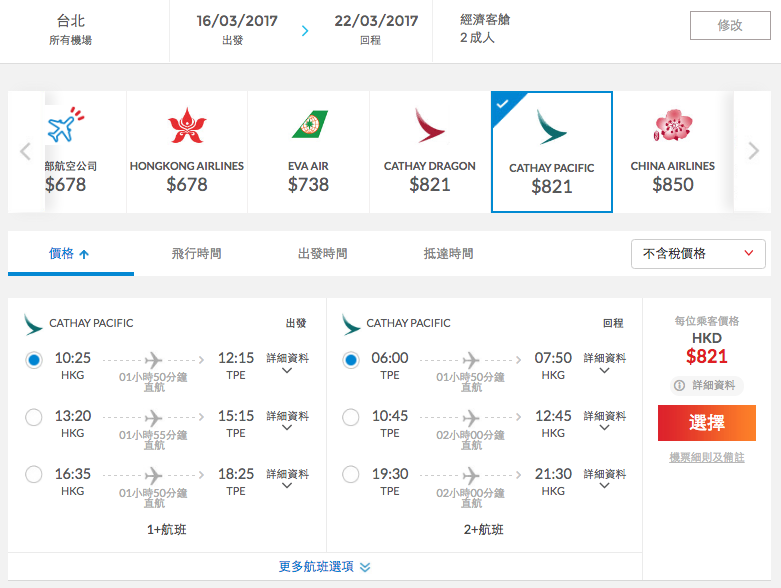Go to previous airlines with left arrow
The image size is (781, 588).
pyautogui.click(x=25, y=151)
